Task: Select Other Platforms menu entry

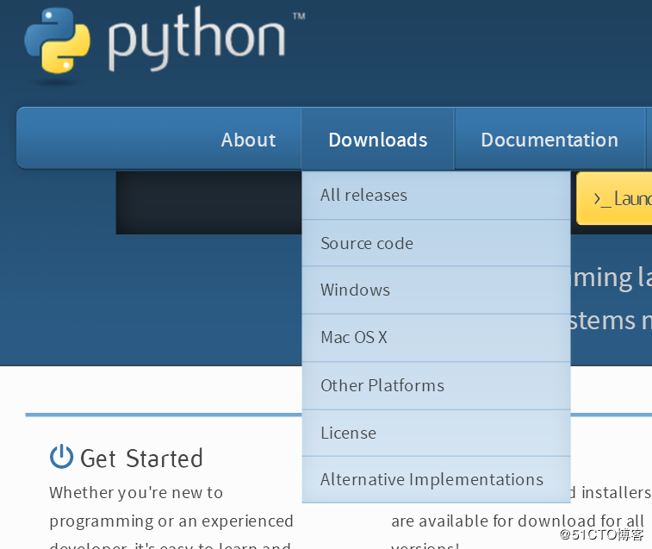Action: tap(436, 386)
